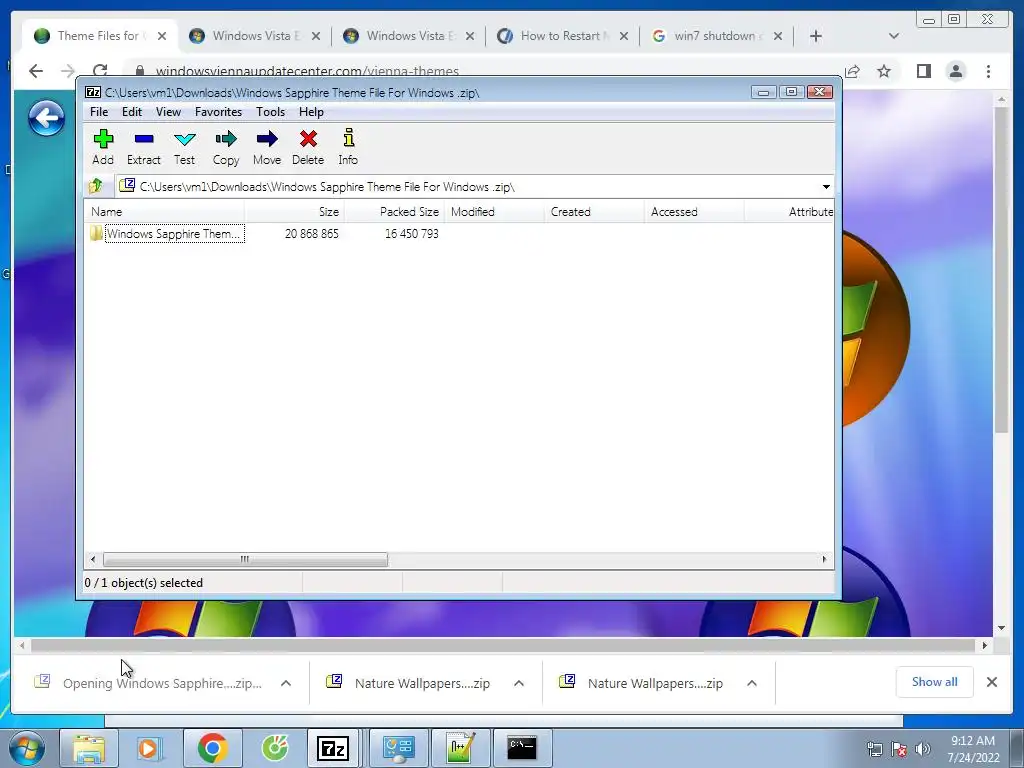
Task: Switch to Chrome taskbar icon
Action: (x=213, y=748)
